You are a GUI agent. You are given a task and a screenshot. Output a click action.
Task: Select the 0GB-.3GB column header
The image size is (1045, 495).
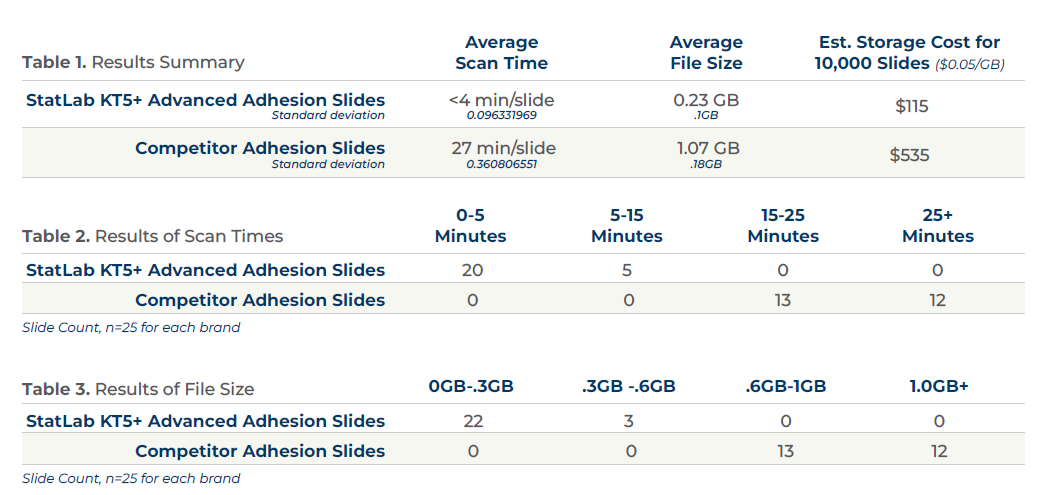471,386
